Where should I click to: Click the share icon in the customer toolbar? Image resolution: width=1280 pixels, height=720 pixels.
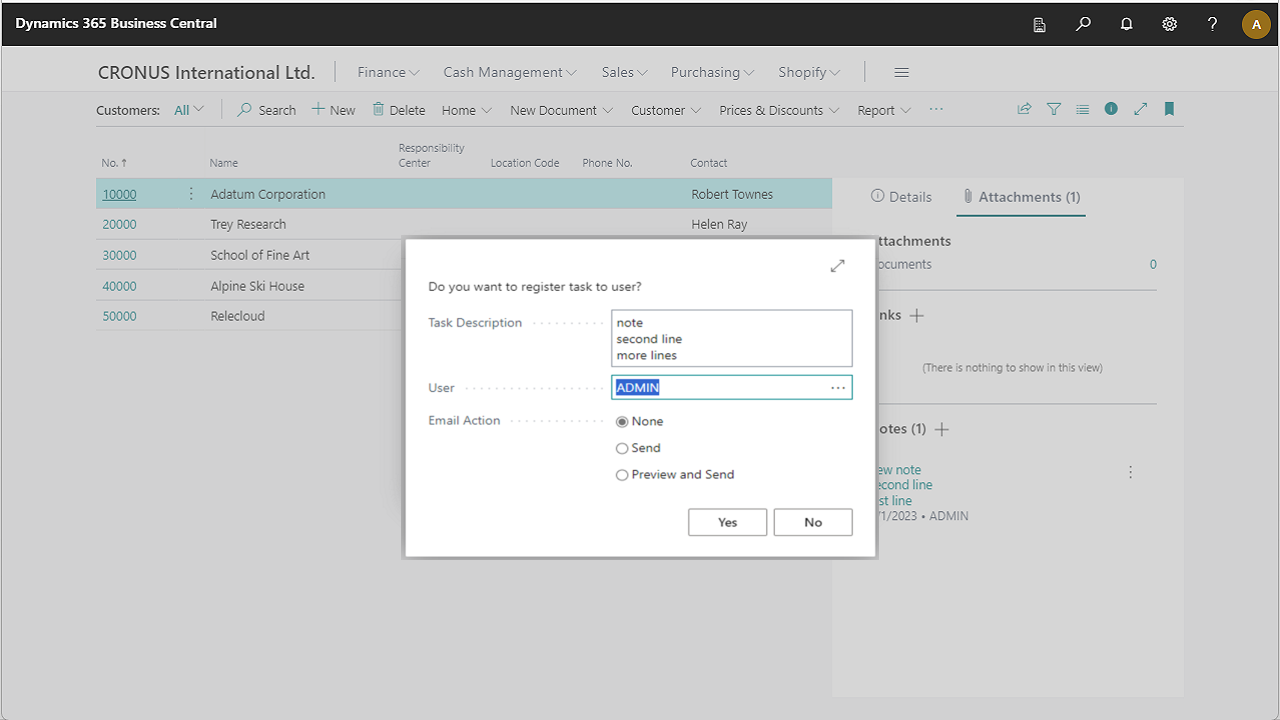point(1024,109)
